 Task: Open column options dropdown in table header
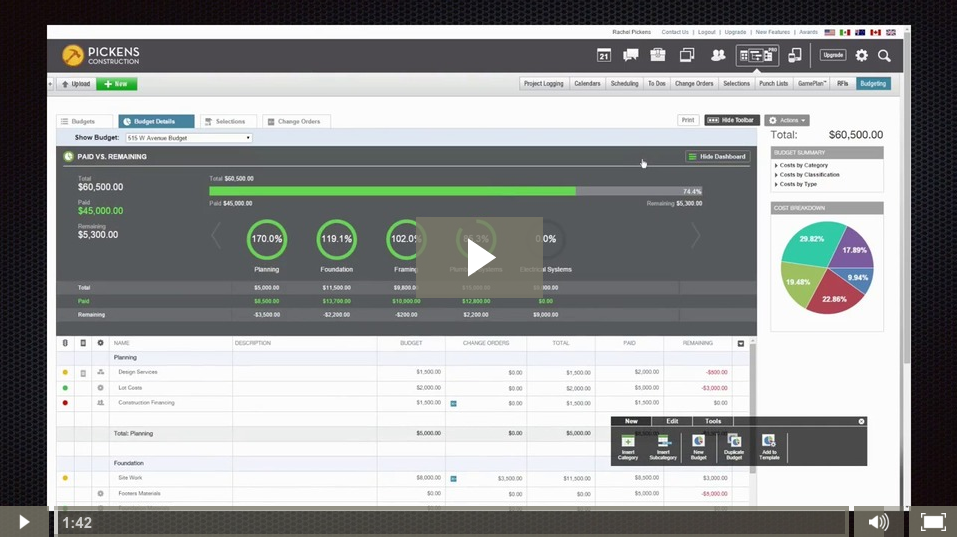pos(741,344)
